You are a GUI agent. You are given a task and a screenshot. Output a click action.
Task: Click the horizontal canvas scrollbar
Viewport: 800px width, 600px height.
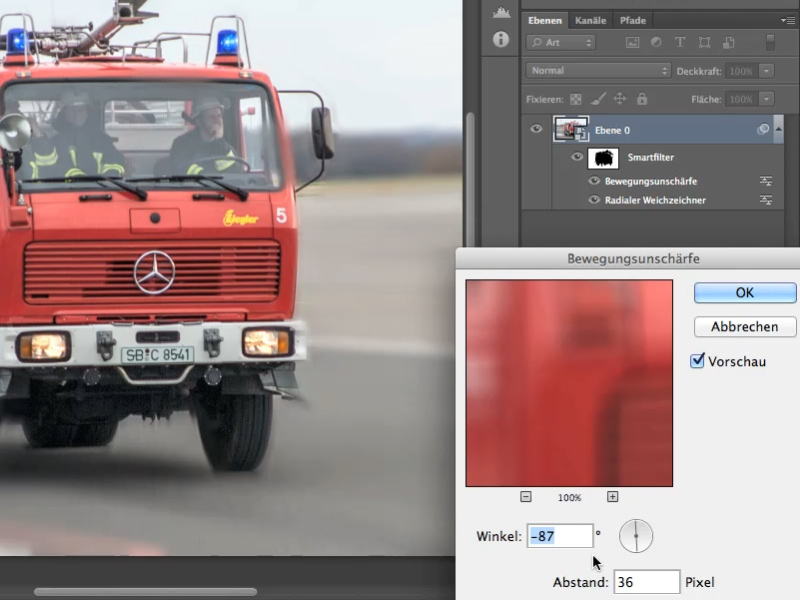[x=145, y=592]
